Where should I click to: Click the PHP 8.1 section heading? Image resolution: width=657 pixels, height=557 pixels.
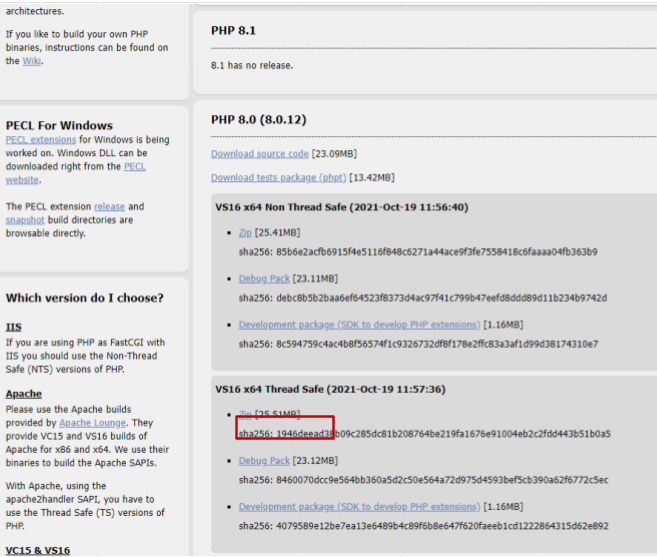point(233,31)
